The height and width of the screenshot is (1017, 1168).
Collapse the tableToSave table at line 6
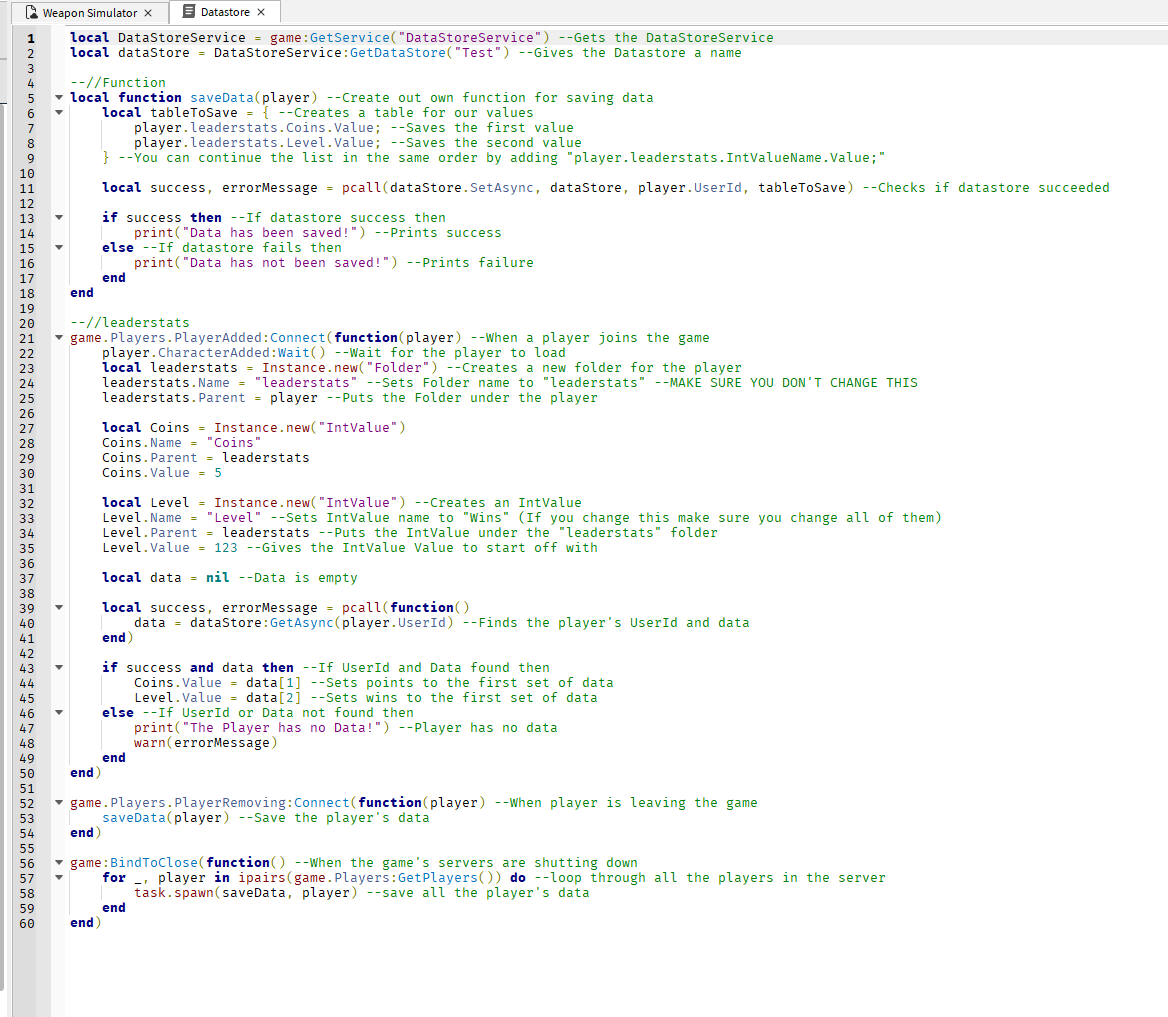tap(59, 113)
